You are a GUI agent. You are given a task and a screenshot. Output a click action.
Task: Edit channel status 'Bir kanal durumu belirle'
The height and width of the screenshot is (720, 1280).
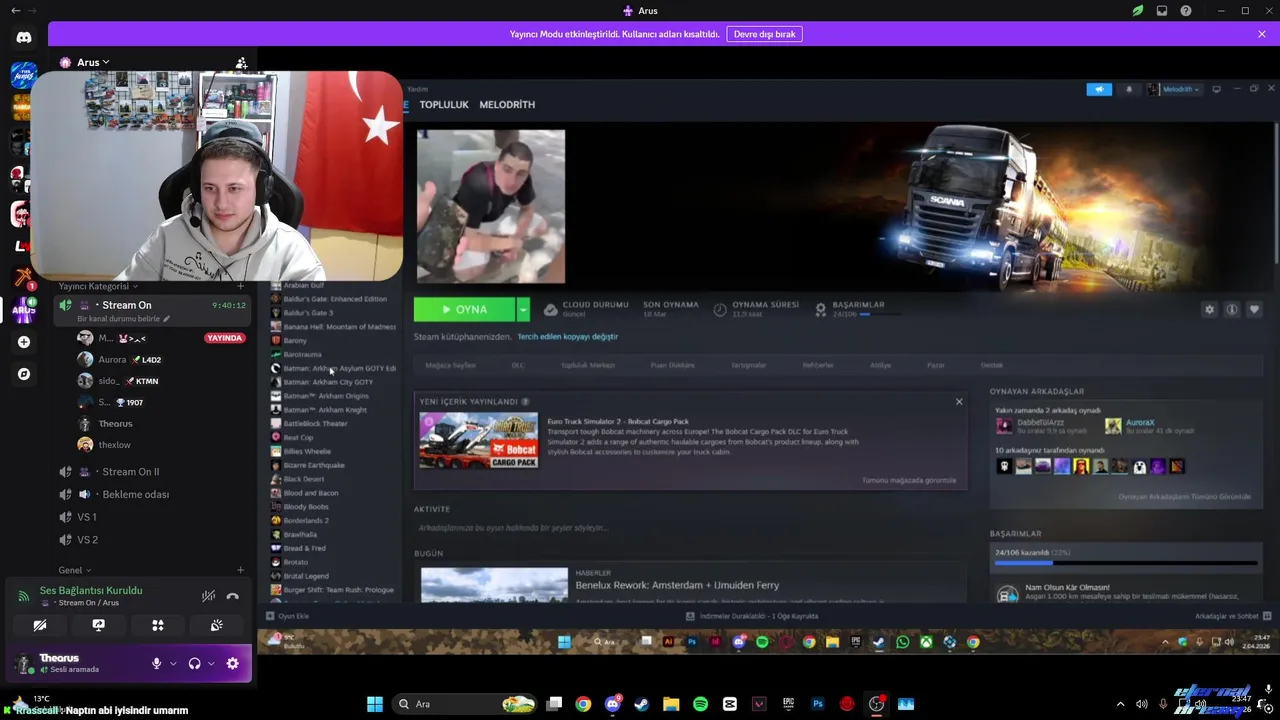point(123,319)
